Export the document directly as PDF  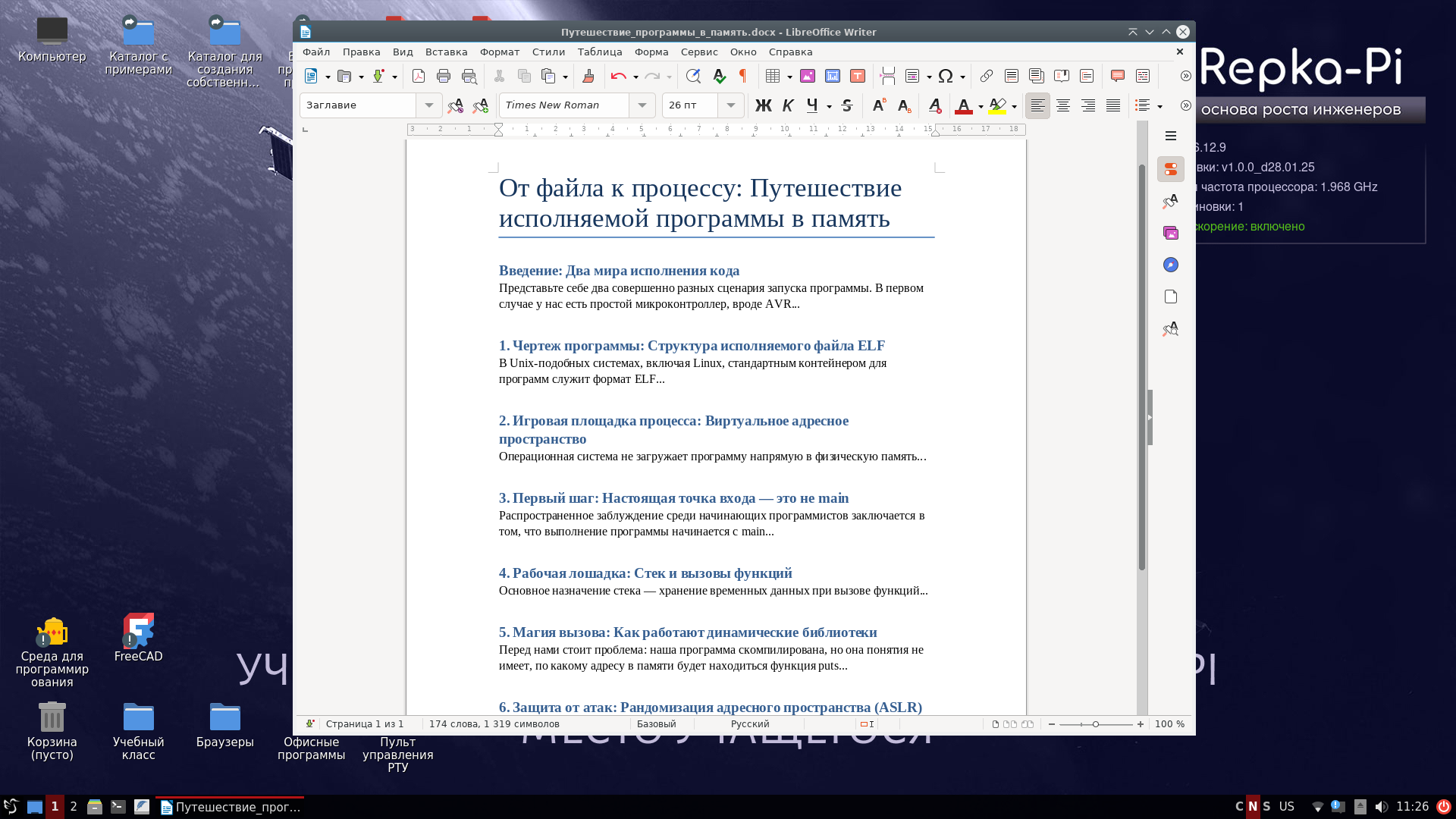(418, 76)
